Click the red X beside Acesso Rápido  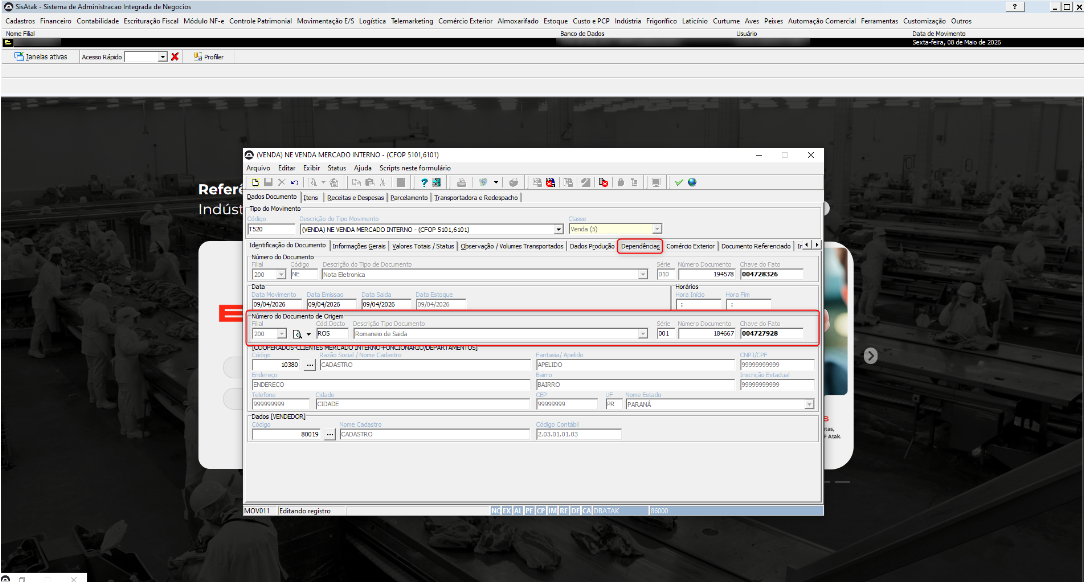click(x=174, y=57)
